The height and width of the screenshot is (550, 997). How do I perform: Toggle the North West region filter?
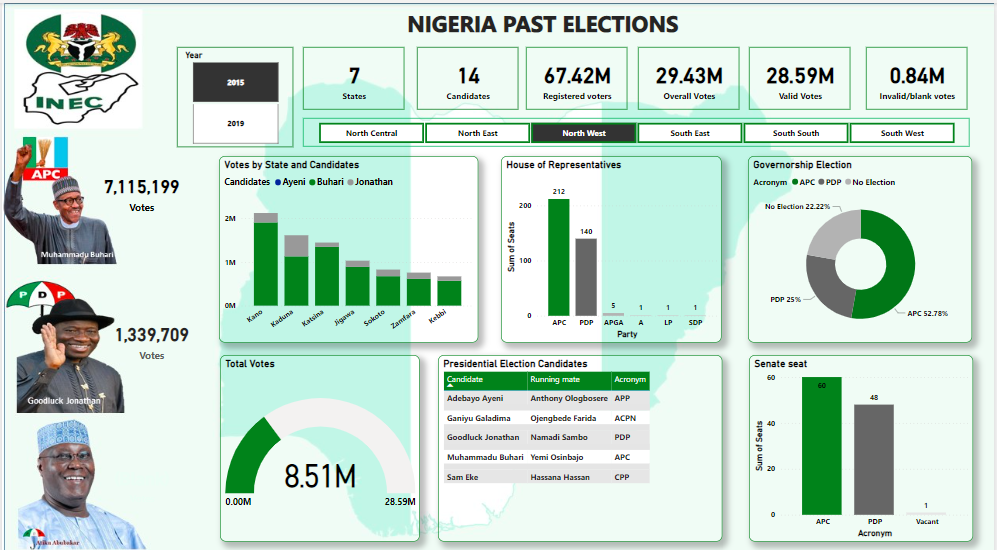pos(583,133)
